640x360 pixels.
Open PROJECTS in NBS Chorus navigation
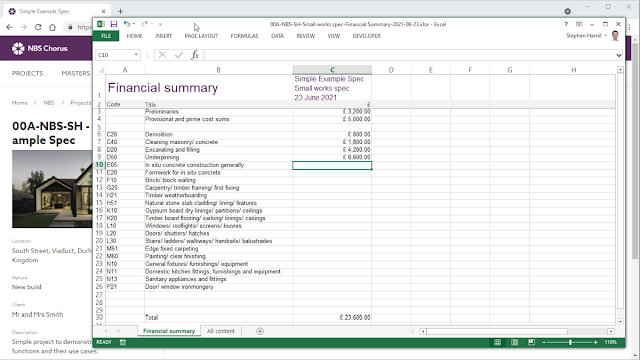27,73
